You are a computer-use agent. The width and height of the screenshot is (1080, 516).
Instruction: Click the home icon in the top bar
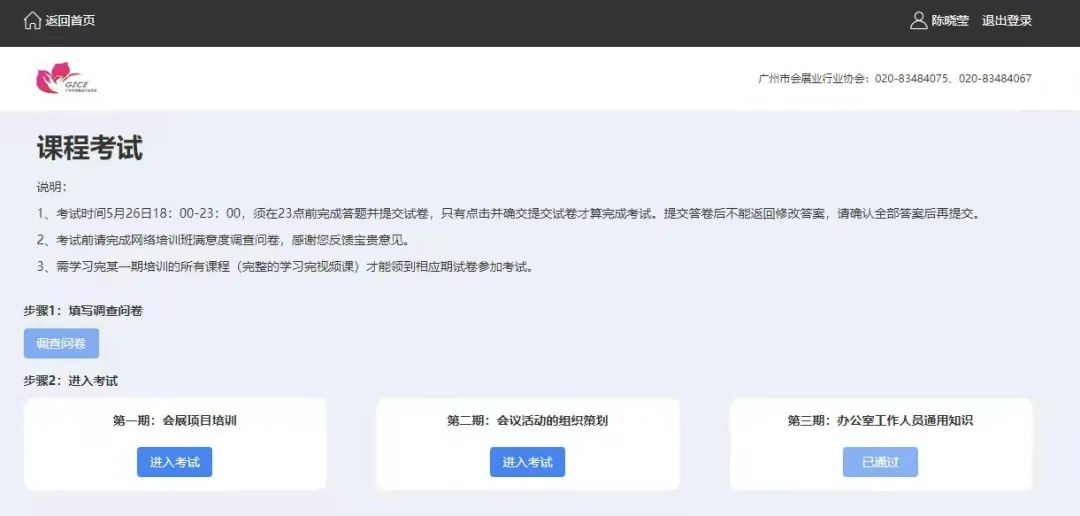pos(32,21)
